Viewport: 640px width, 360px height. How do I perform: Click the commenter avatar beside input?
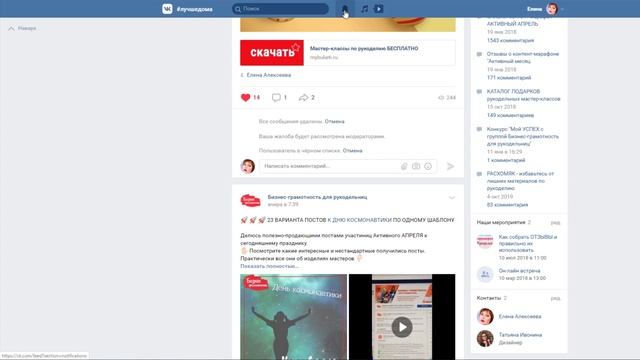pos(248,166)
